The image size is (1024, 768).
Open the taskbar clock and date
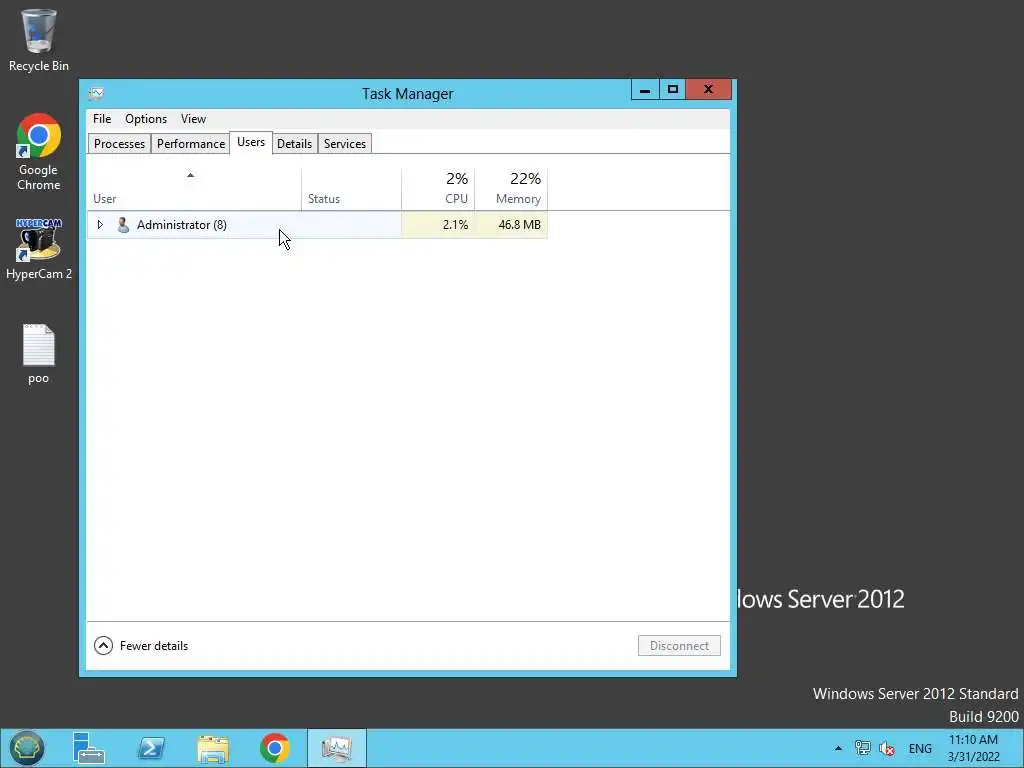point(974,748)
